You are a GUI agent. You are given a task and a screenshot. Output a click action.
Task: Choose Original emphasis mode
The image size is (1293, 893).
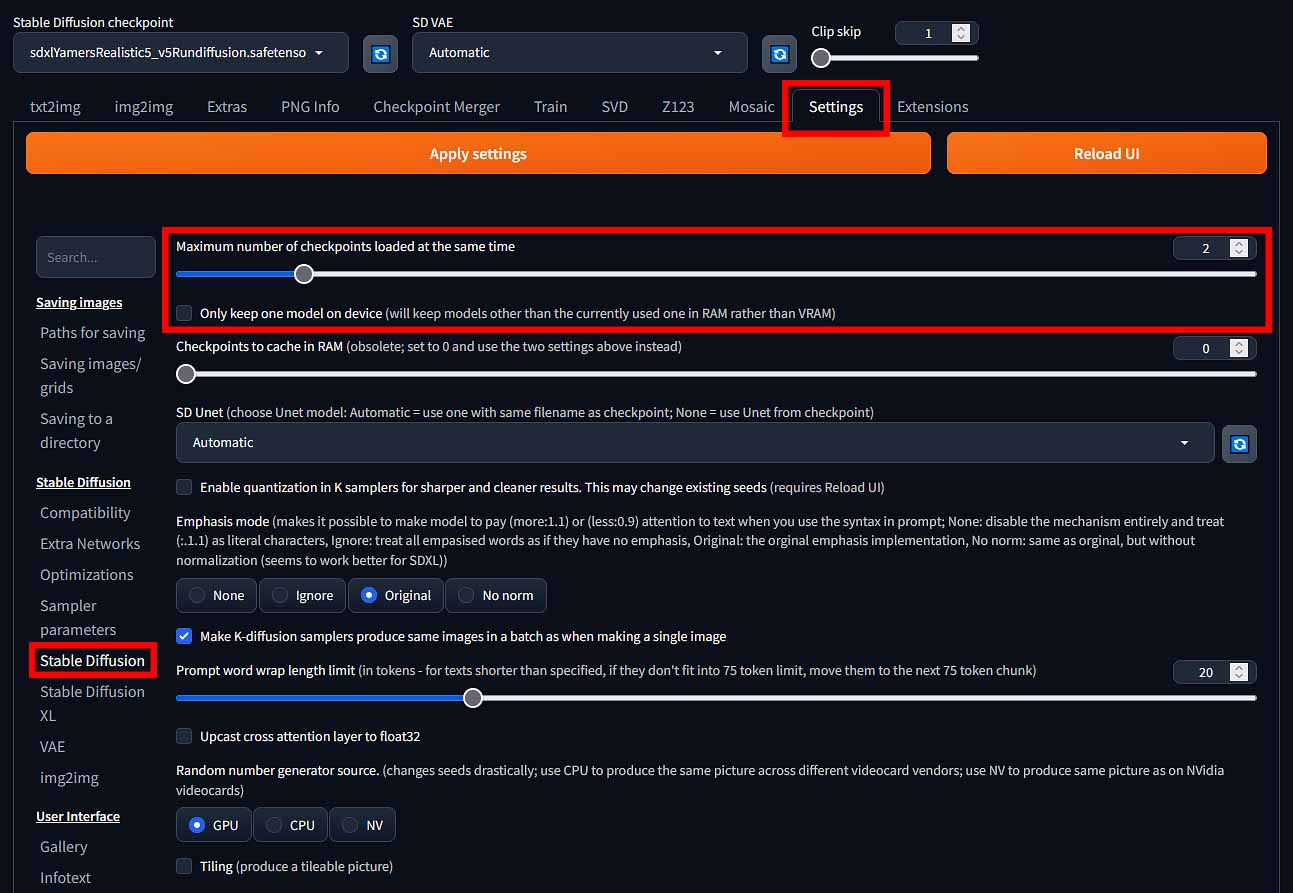[x=397, y=595]
